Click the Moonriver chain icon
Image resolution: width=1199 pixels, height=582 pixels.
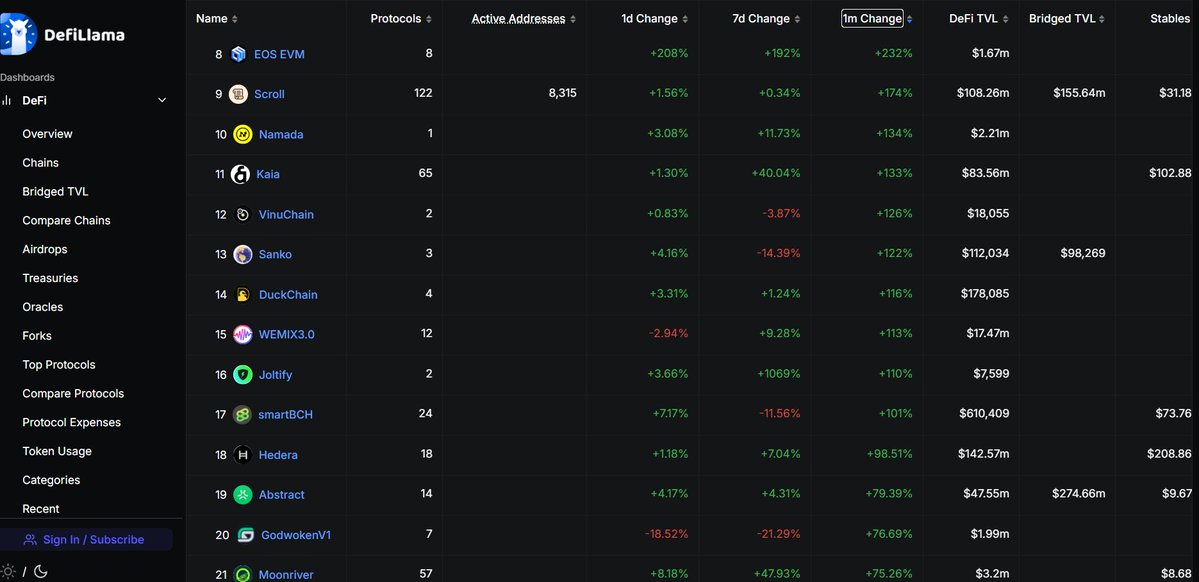coord(242,574)
